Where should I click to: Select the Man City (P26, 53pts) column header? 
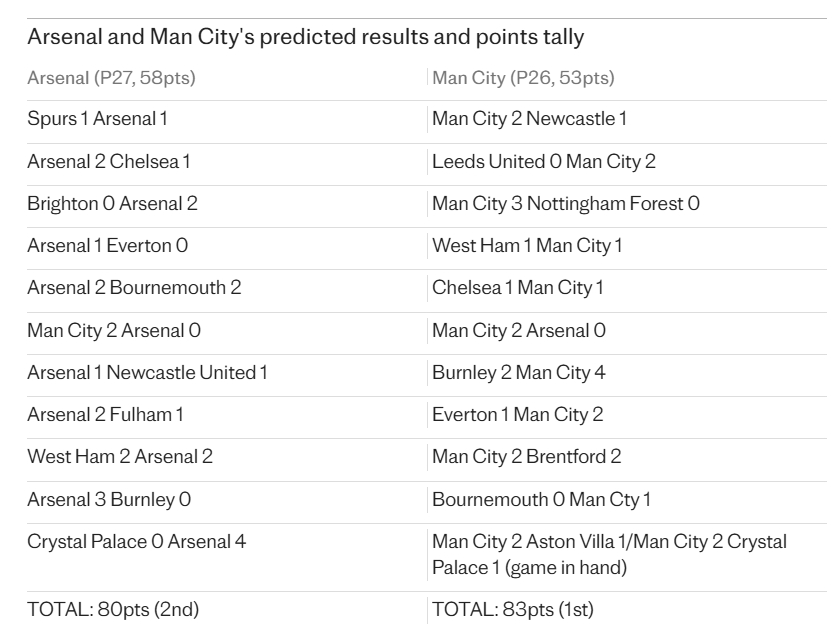523,78
